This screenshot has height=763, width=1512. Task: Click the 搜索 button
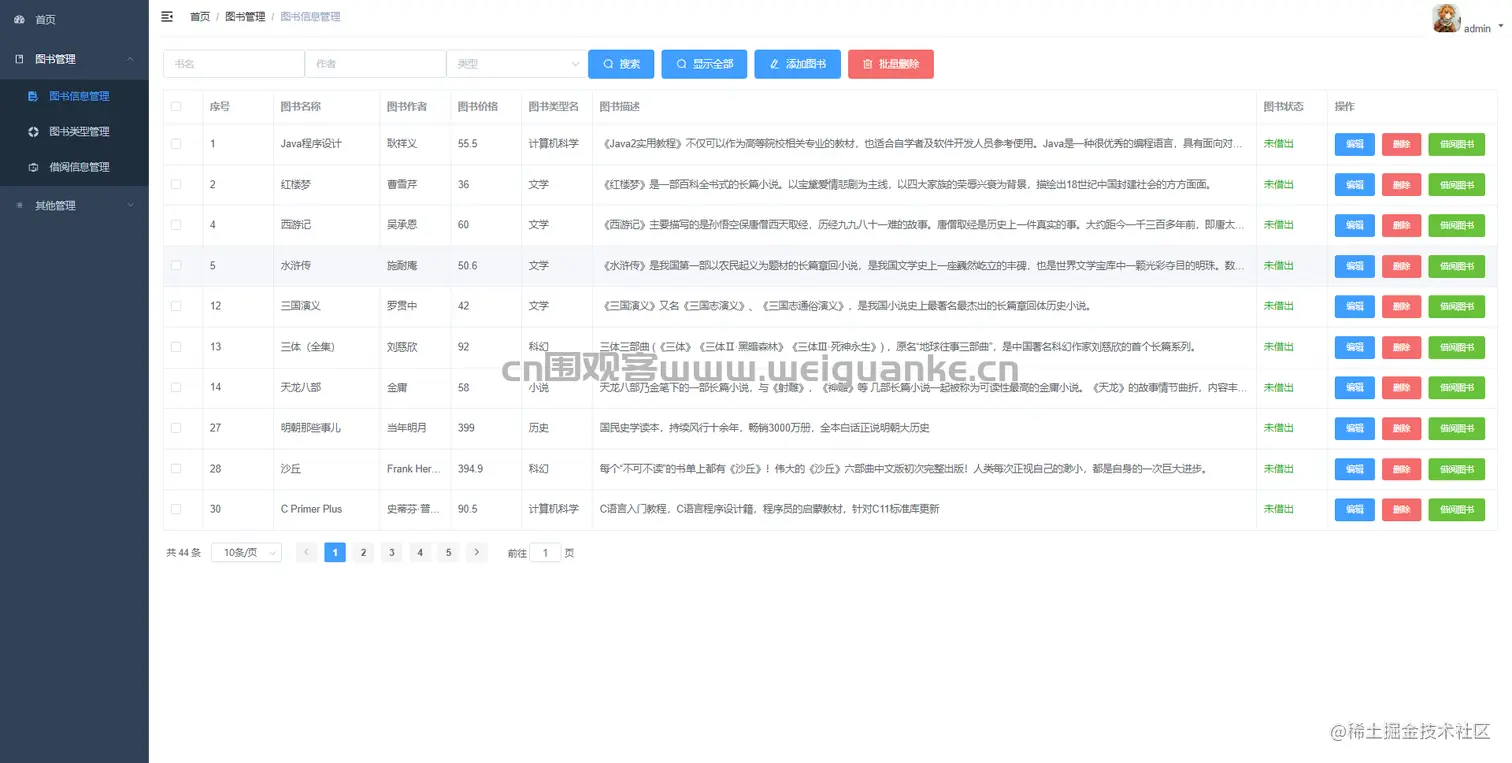click(x=621, y=64)
